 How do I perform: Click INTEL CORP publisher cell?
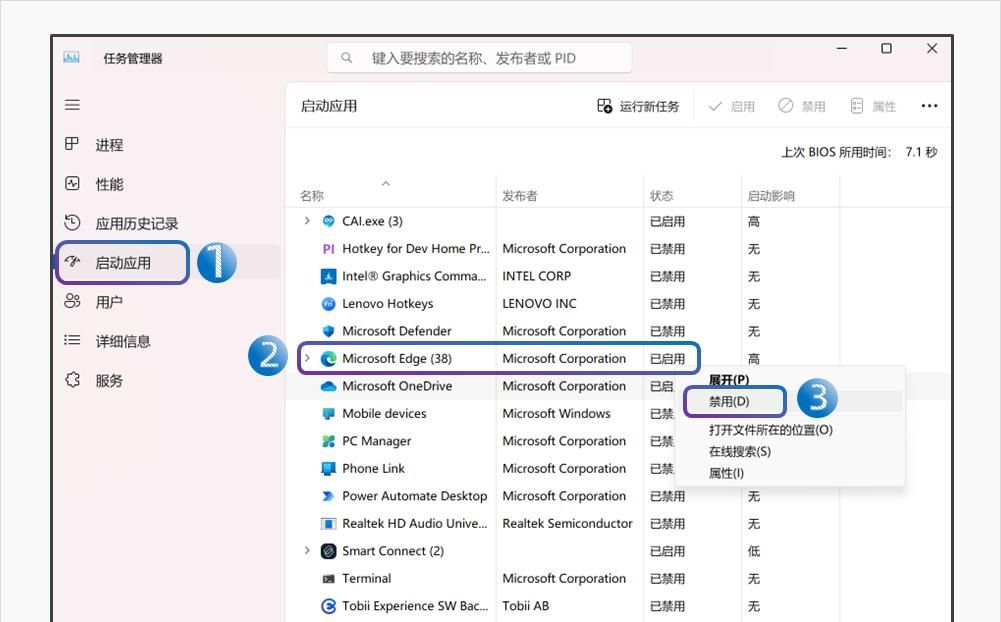click(536, 276)
